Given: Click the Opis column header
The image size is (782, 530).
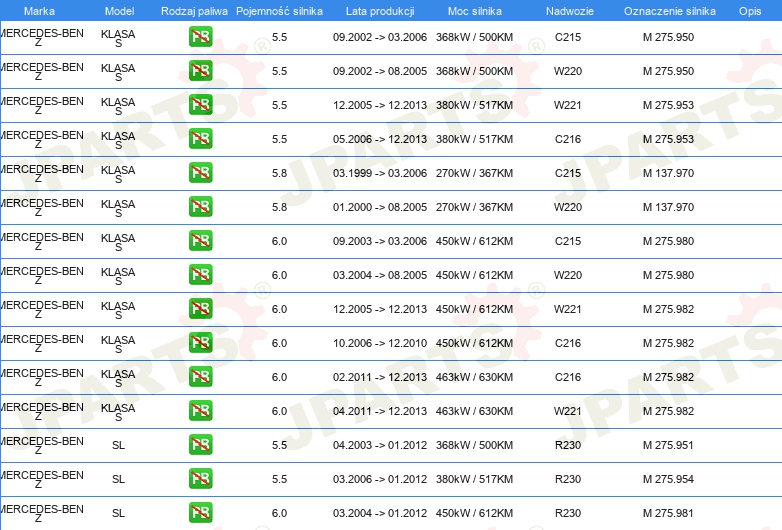Looking at the screenshot, I should tap(750, 11).
